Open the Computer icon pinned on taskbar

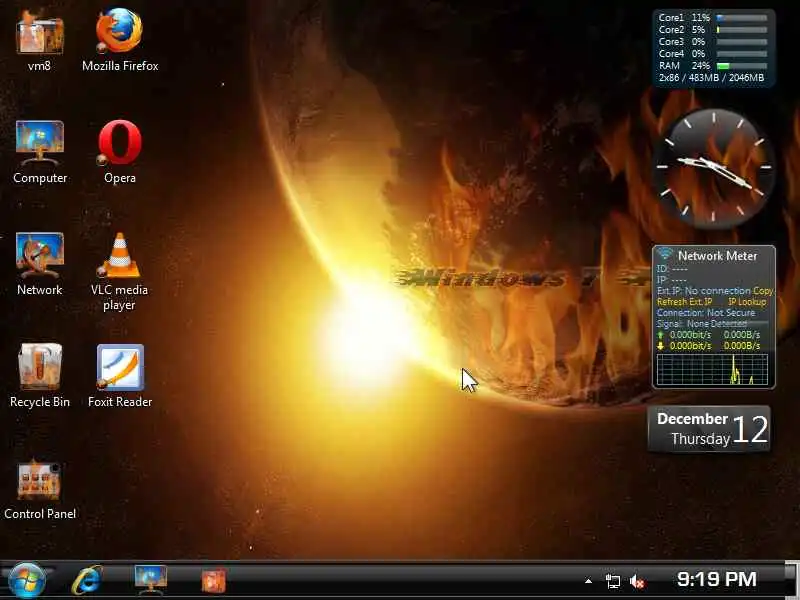[151, 580]
